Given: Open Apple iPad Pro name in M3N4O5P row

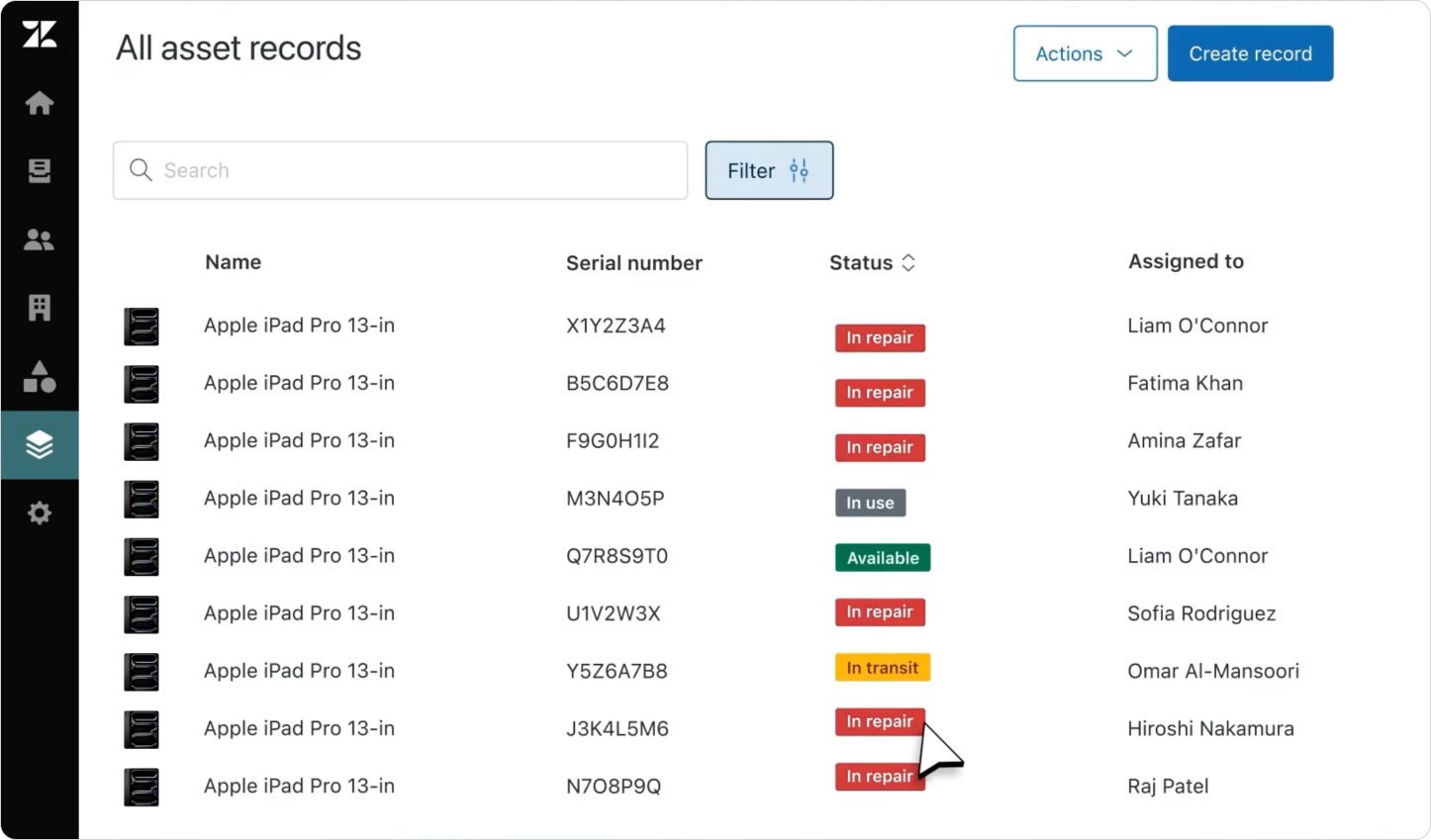Looking at the screenshot, I should coord(299,499).
